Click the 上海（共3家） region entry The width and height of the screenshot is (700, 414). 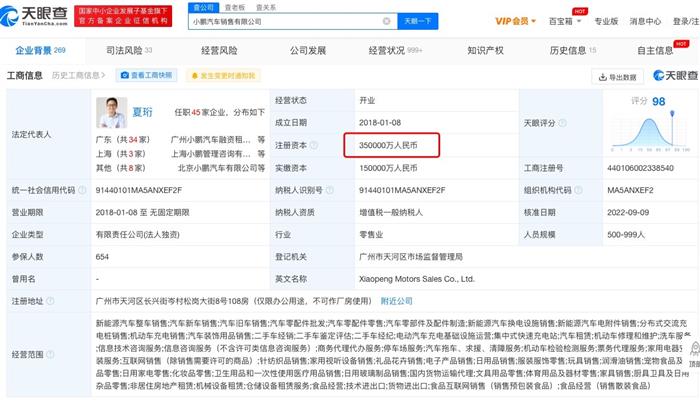[x=121, y=154]
